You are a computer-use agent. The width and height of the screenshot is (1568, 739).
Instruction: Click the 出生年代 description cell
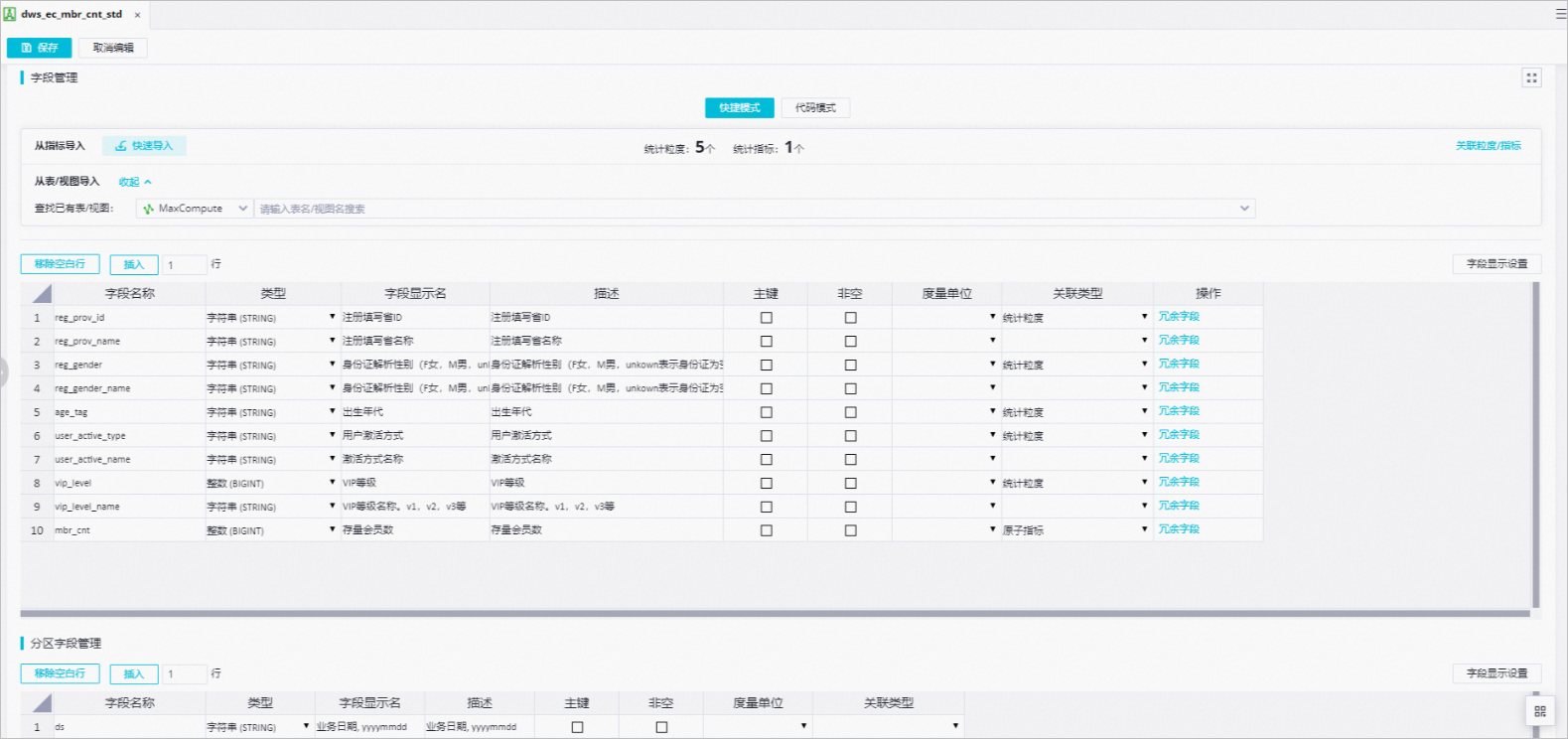607,412
